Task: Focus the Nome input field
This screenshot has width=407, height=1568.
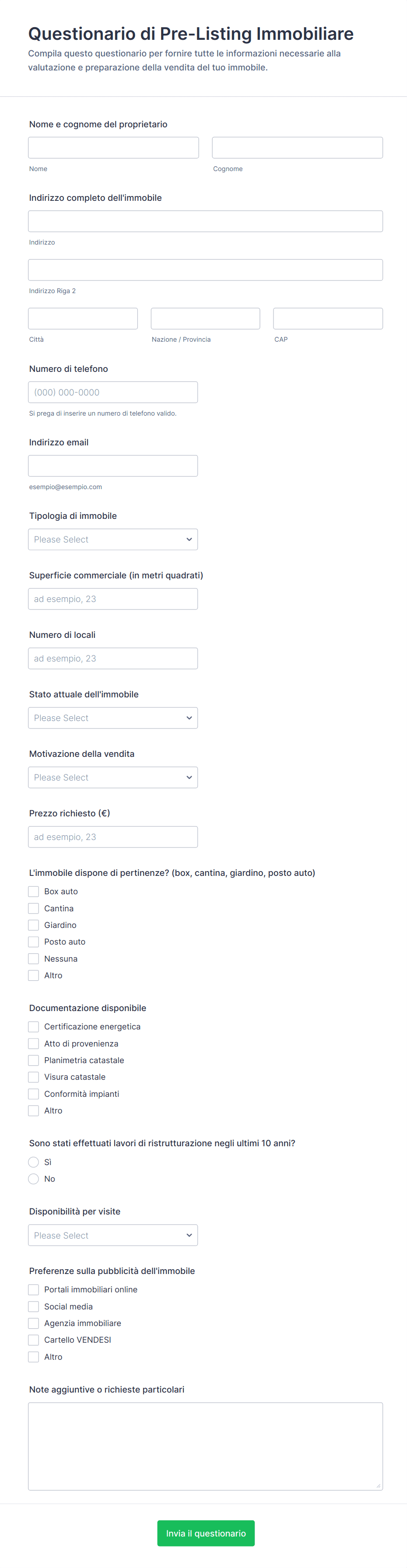Action: click(x=113, y=148)
